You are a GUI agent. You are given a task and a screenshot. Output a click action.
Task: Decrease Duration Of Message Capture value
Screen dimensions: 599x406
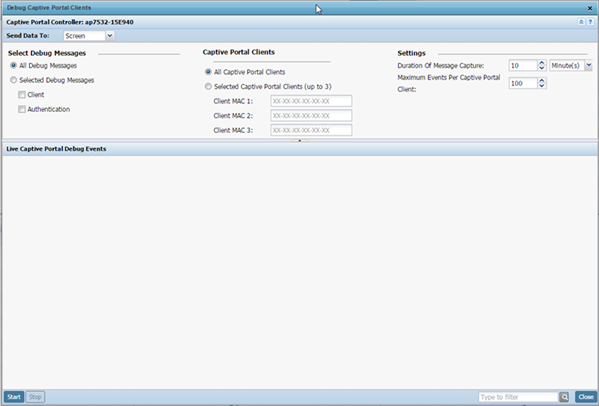click(x=542, y=68)
